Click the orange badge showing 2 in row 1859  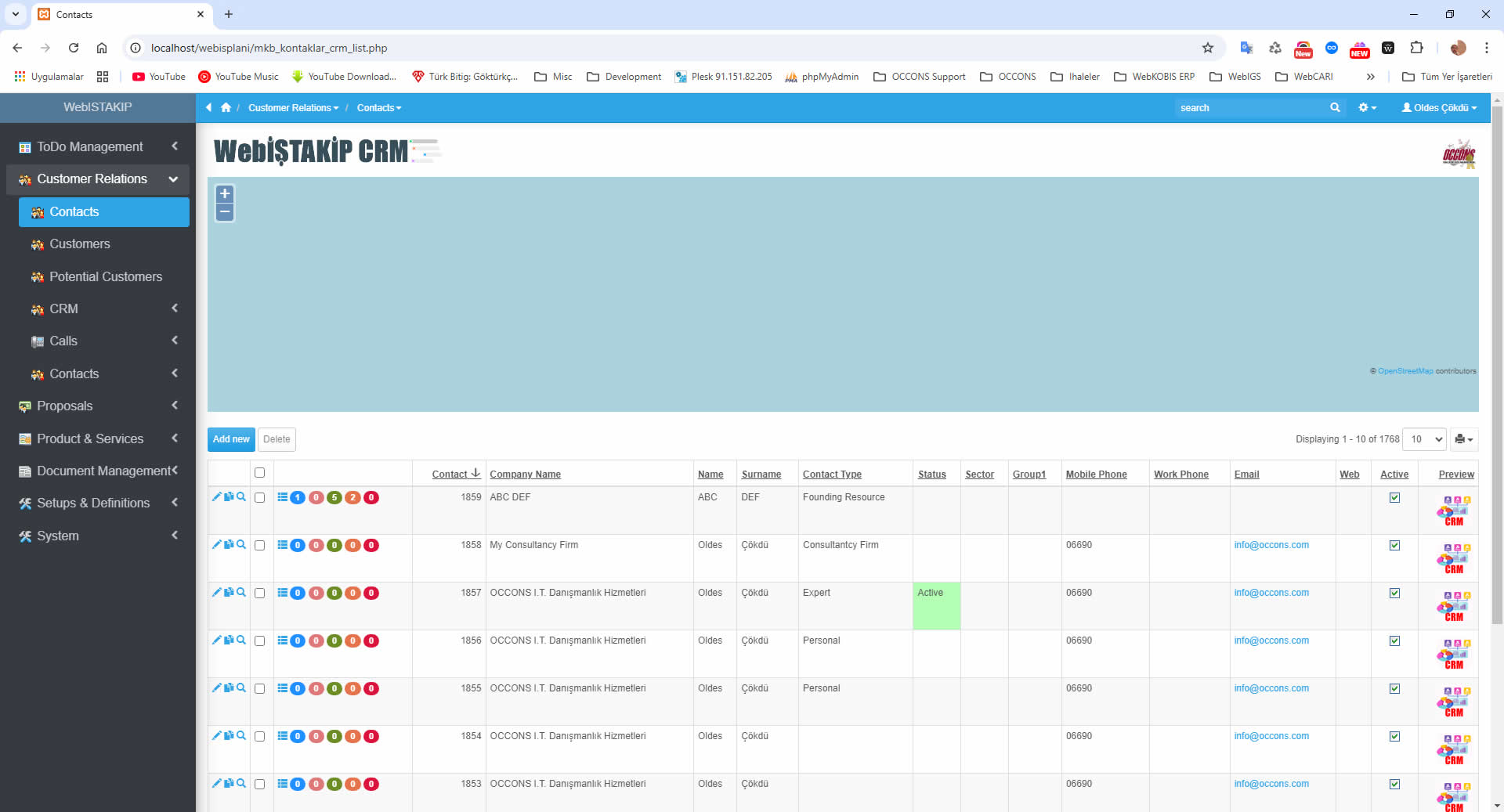[352, 497]
